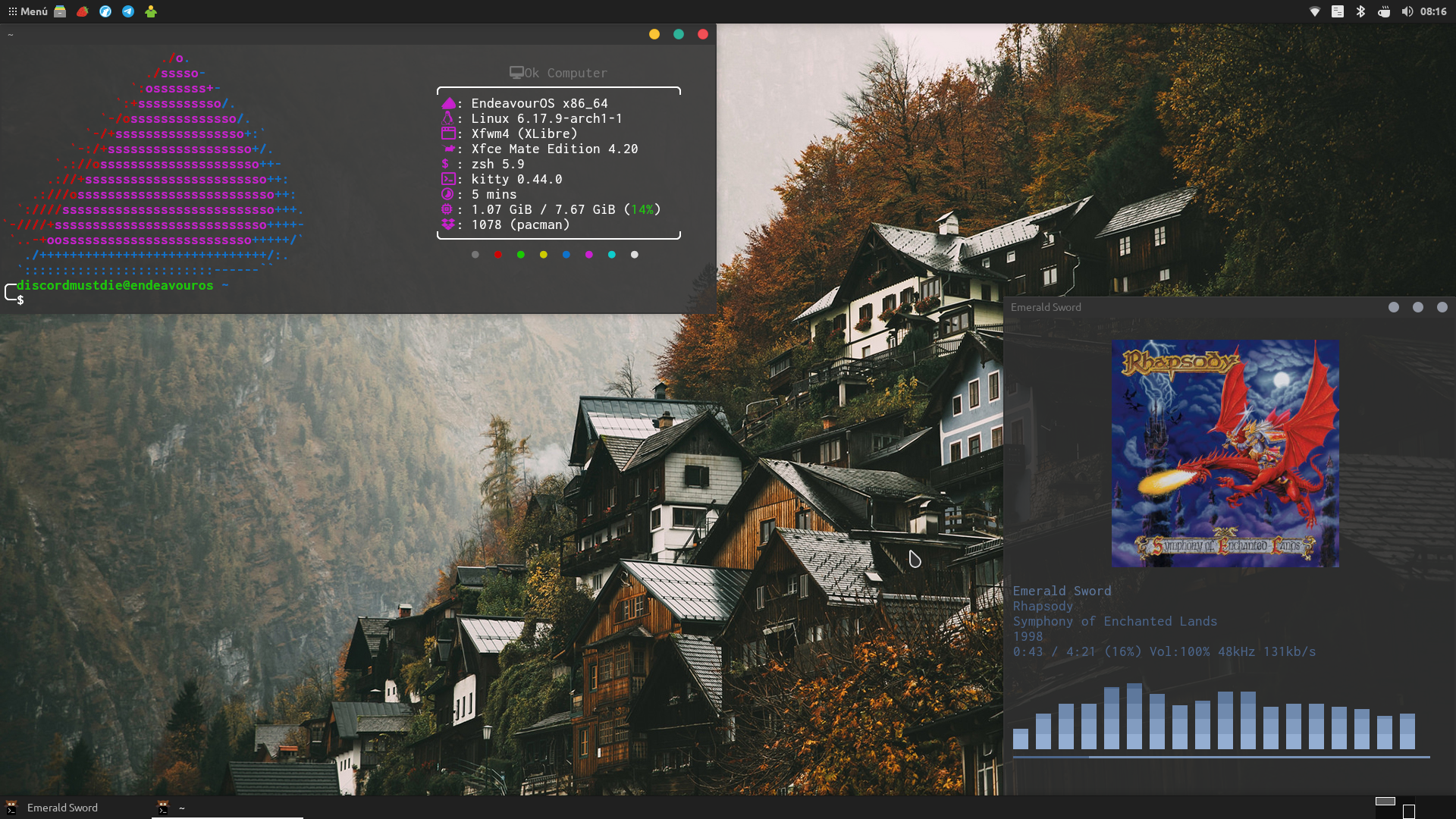The image size is (1456, 819).
Task: Click the green user figure launcher icon
Action: tap(151, 11)
